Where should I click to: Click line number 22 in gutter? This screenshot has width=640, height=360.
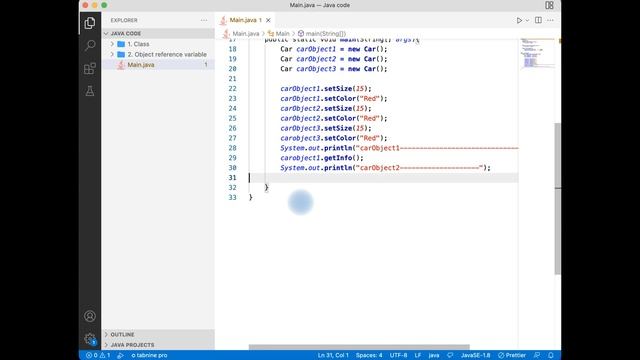[232, 89]
